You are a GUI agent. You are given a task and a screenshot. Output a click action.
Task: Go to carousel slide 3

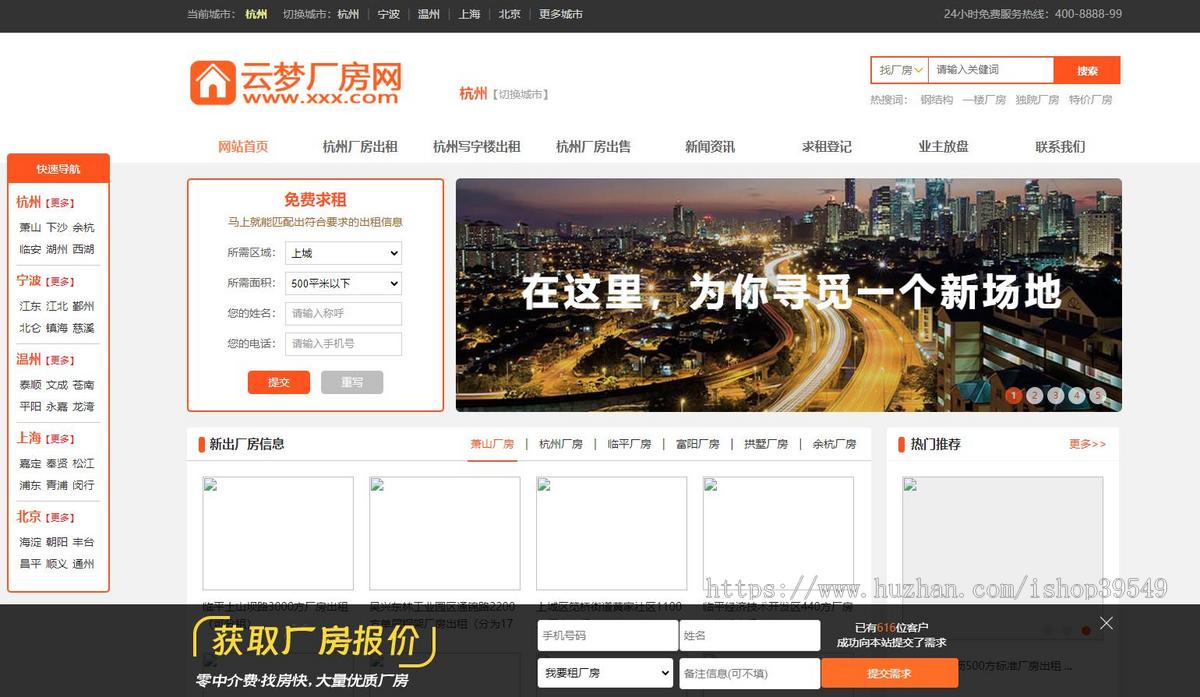coord(1055,395)
